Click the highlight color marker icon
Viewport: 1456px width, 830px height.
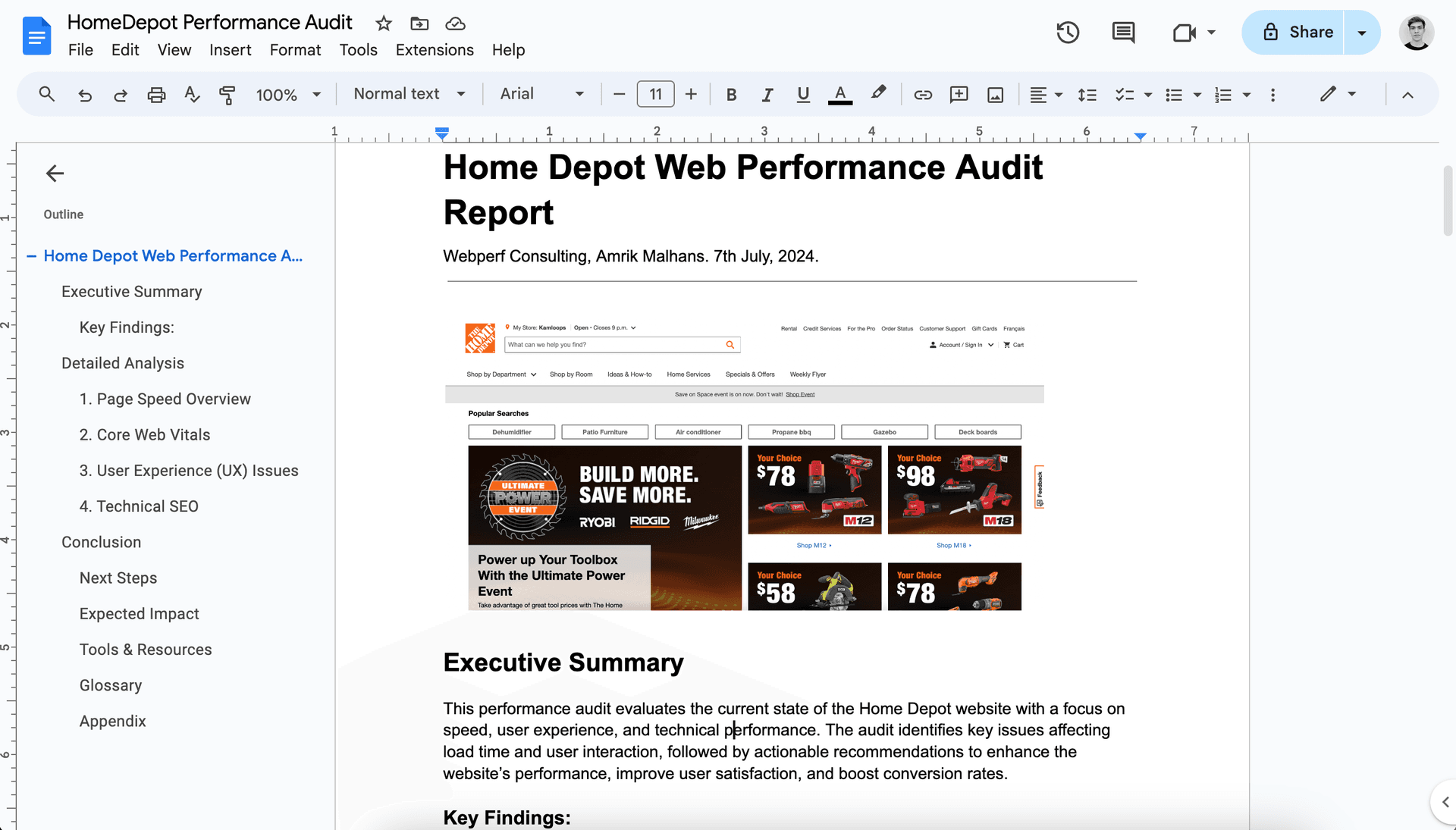click(x=878, y=93)
